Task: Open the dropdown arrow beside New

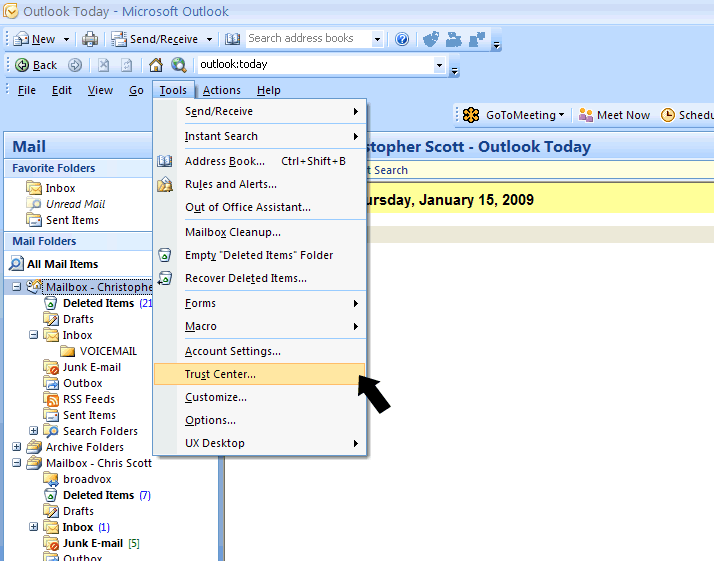Action: coord(66,39)
